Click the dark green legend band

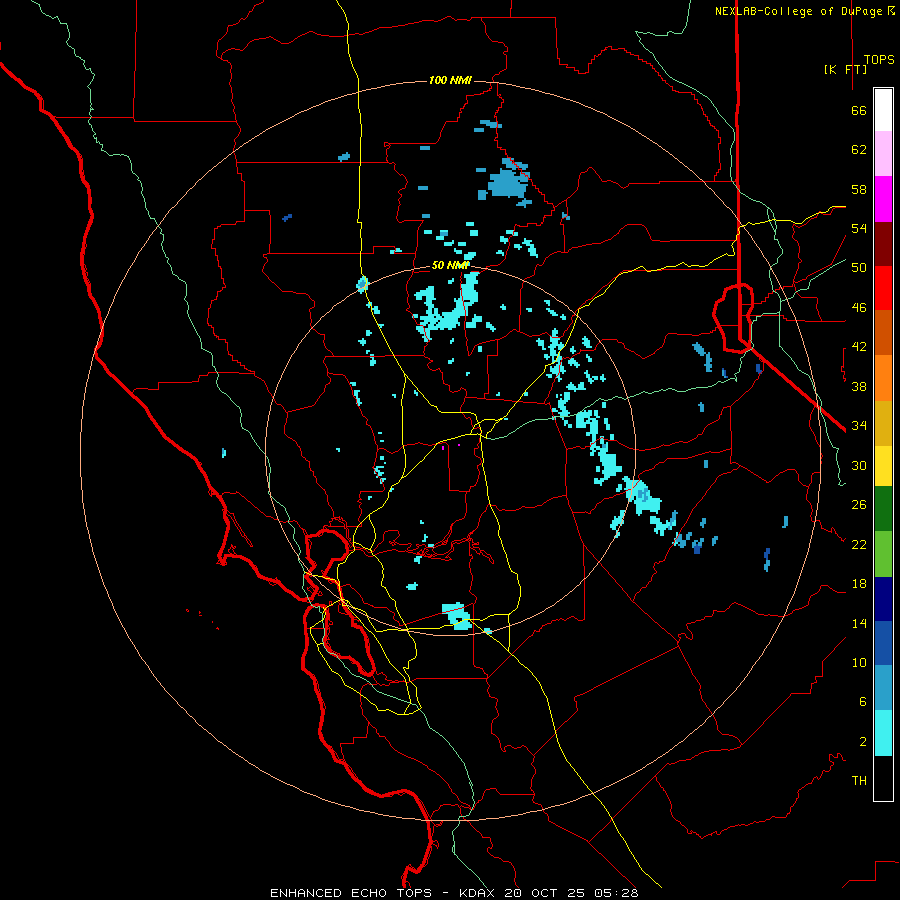(883, 509)
